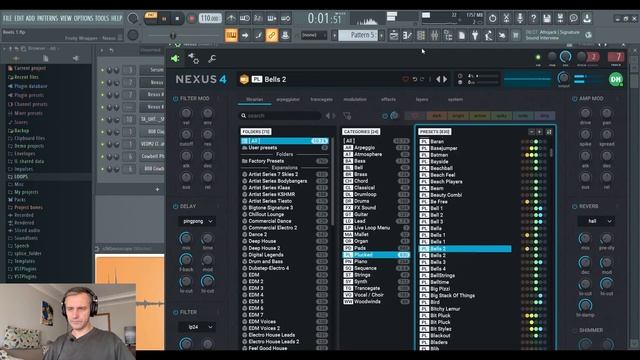
Task: Open the piano roll view icon
Action: [x=407, y=36]
